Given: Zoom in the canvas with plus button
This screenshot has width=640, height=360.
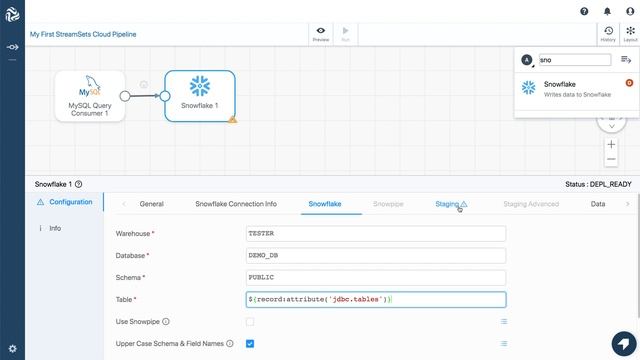Looking at the screenshot, I should [x=611, y=144].
